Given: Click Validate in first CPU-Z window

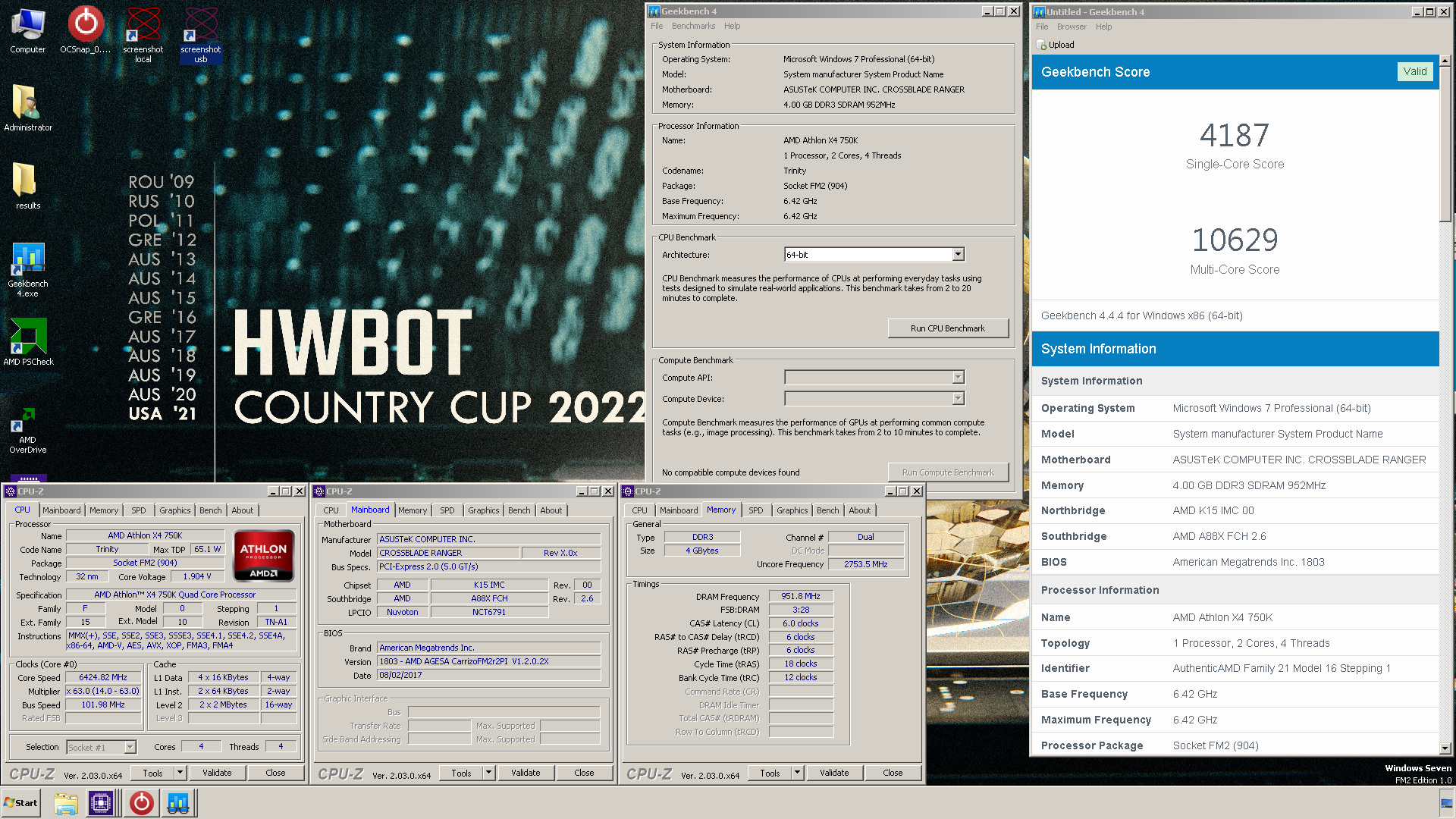Looking at the screenshot, I should pyautogui.click(x=217, y=773).
